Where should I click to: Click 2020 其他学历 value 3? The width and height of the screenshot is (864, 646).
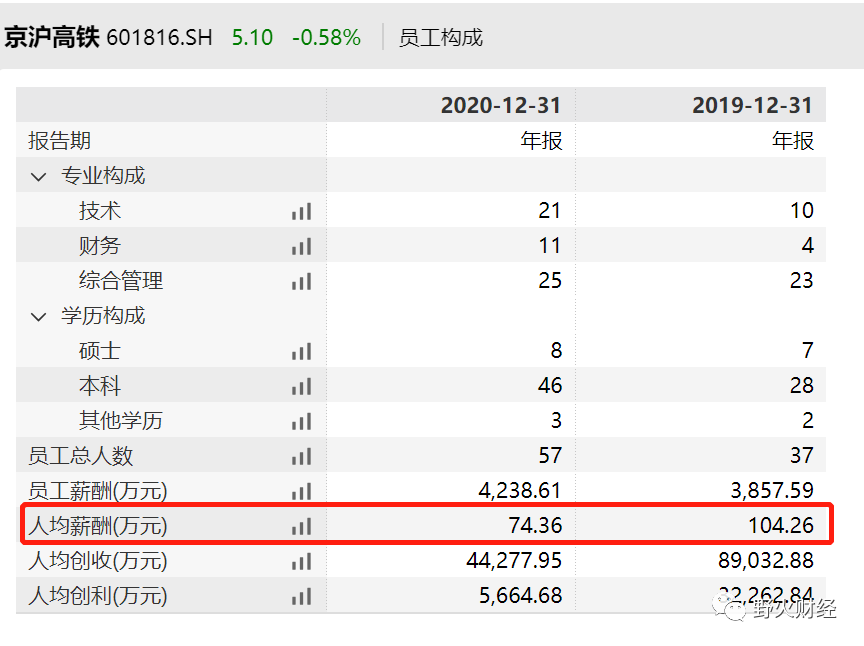pyautogui.click(x=556, y=421)
